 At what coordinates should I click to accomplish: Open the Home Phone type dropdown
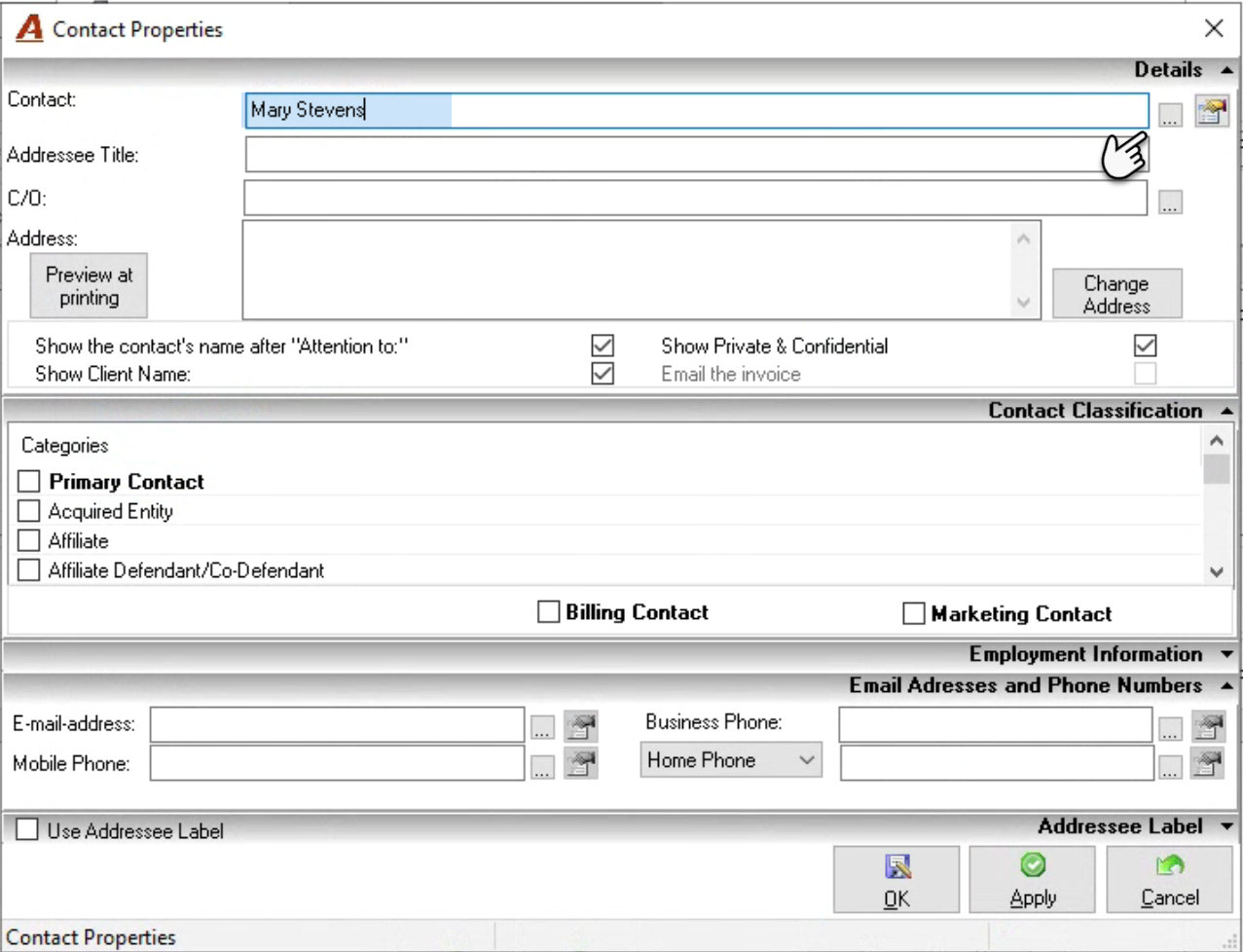731,760
